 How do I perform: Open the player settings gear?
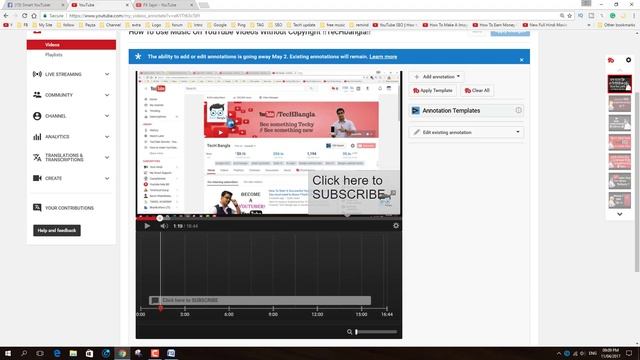tap(396, 226)
